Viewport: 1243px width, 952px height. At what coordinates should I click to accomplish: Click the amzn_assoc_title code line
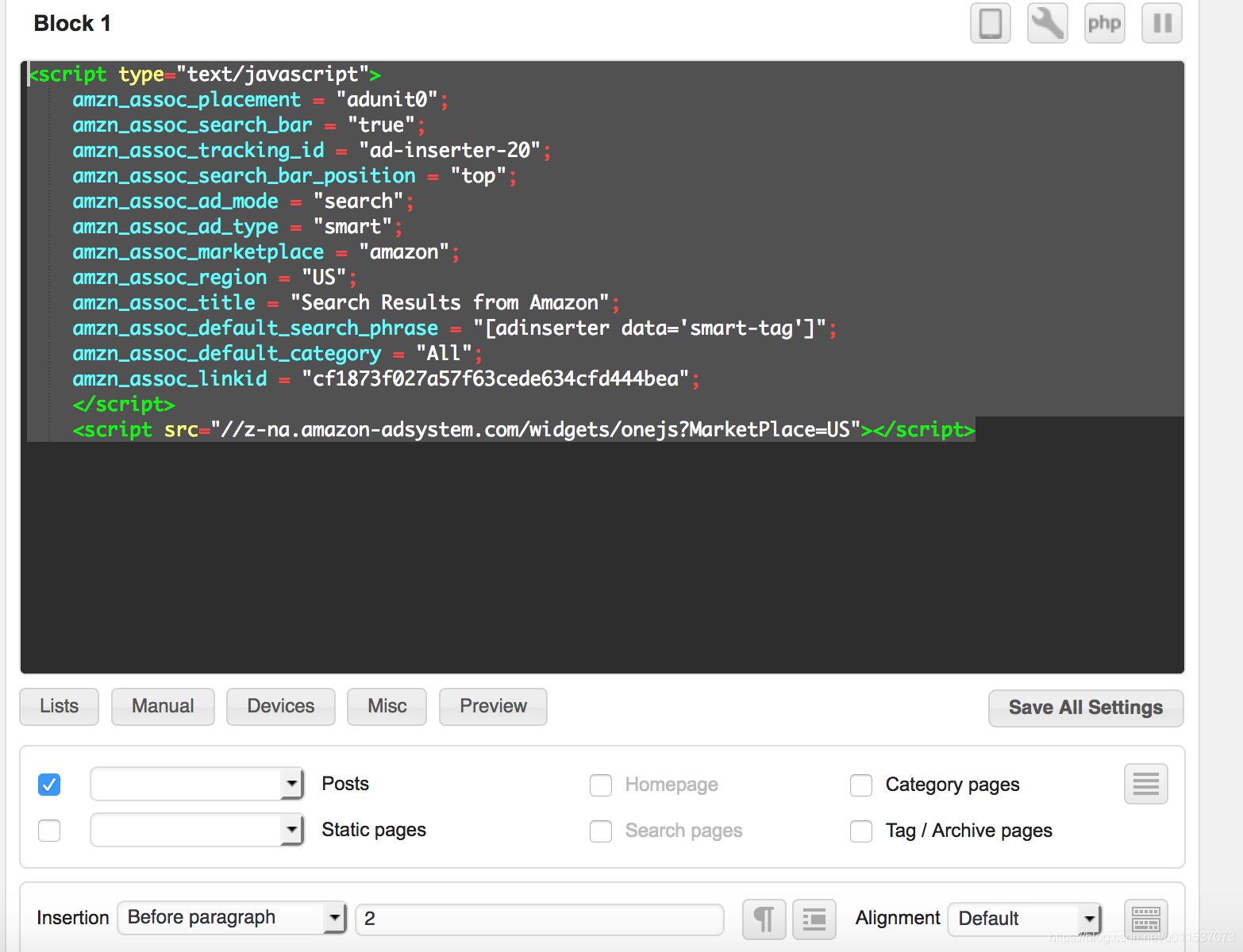point(345,302)
